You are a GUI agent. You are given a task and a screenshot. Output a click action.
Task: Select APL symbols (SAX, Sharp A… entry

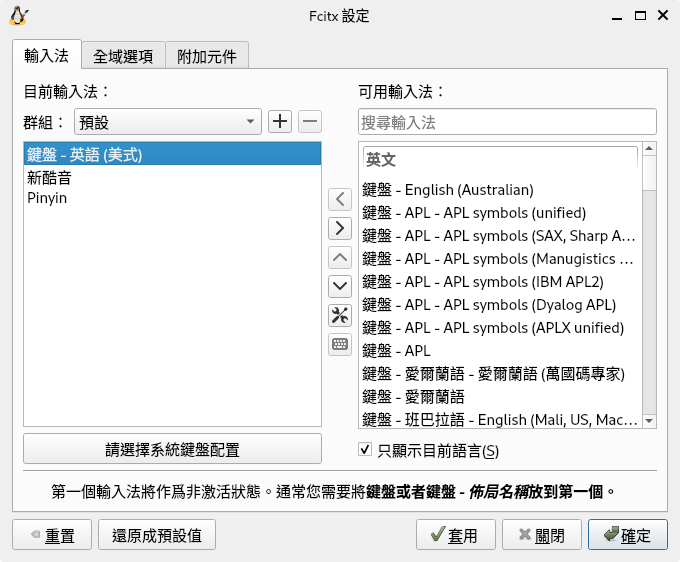[x=500, y=236]
